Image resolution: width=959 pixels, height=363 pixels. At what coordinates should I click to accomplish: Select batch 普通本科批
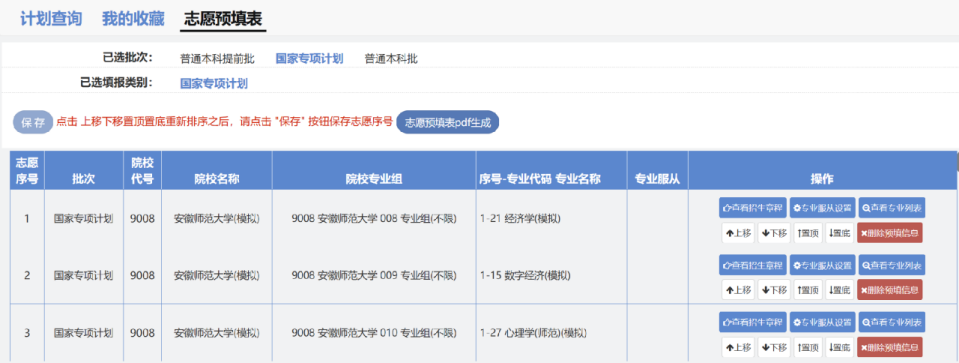click(391, 59)
